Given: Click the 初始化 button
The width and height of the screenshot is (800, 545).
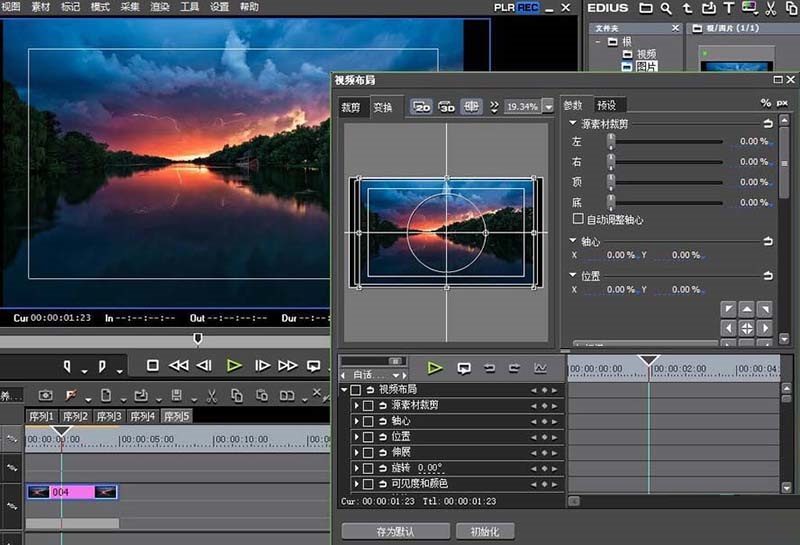Looking at the screenshot, I should (x=485, y=531).
